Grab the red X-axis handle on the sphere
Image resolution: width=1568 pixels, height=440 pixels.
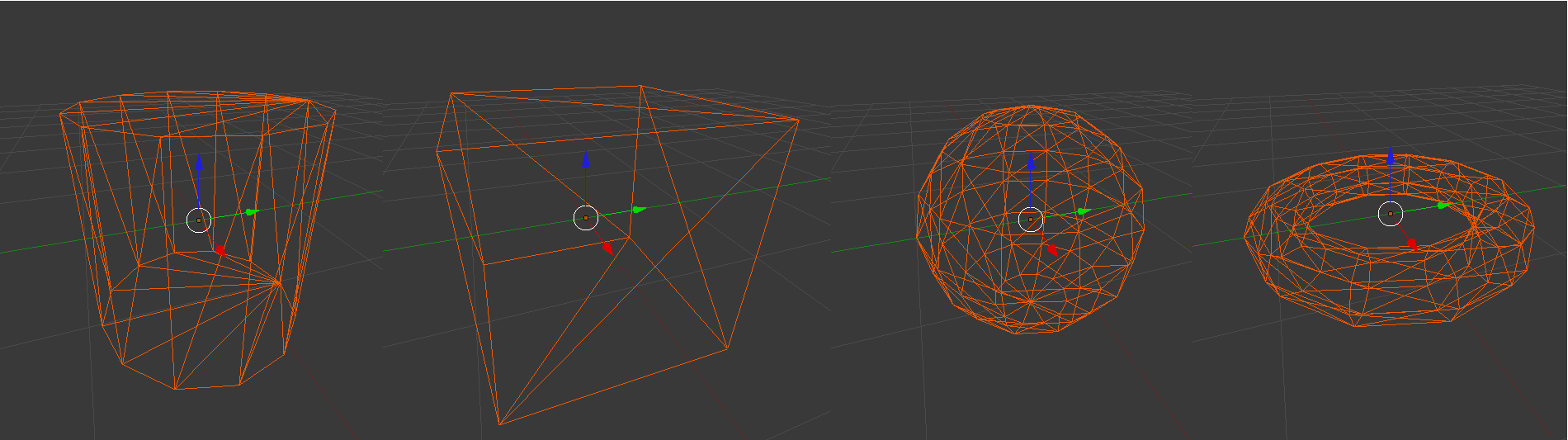[x=1052, y=250]
